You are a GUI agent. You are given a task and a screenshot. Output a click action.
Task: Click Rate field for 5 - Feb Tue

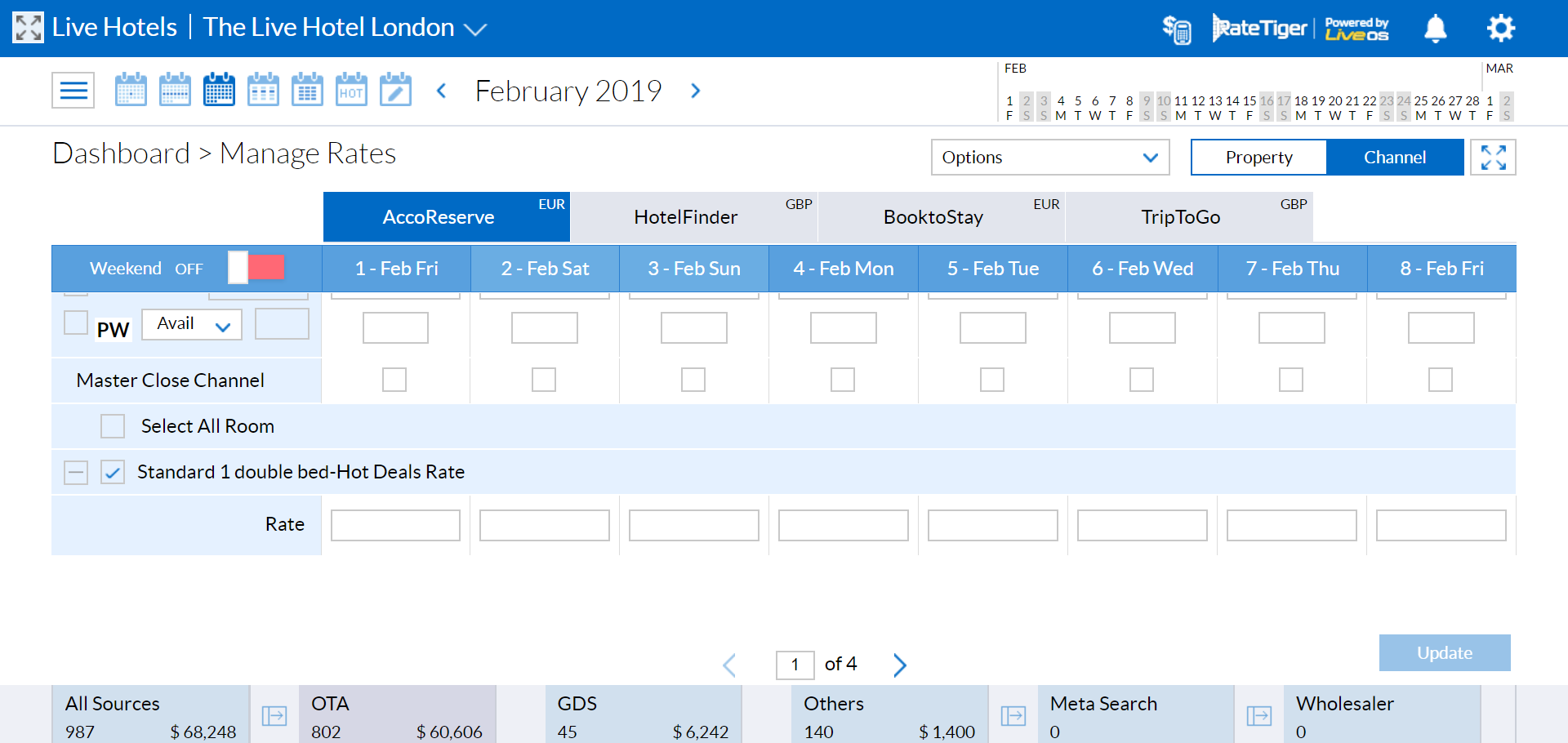[x=993, y=525]
